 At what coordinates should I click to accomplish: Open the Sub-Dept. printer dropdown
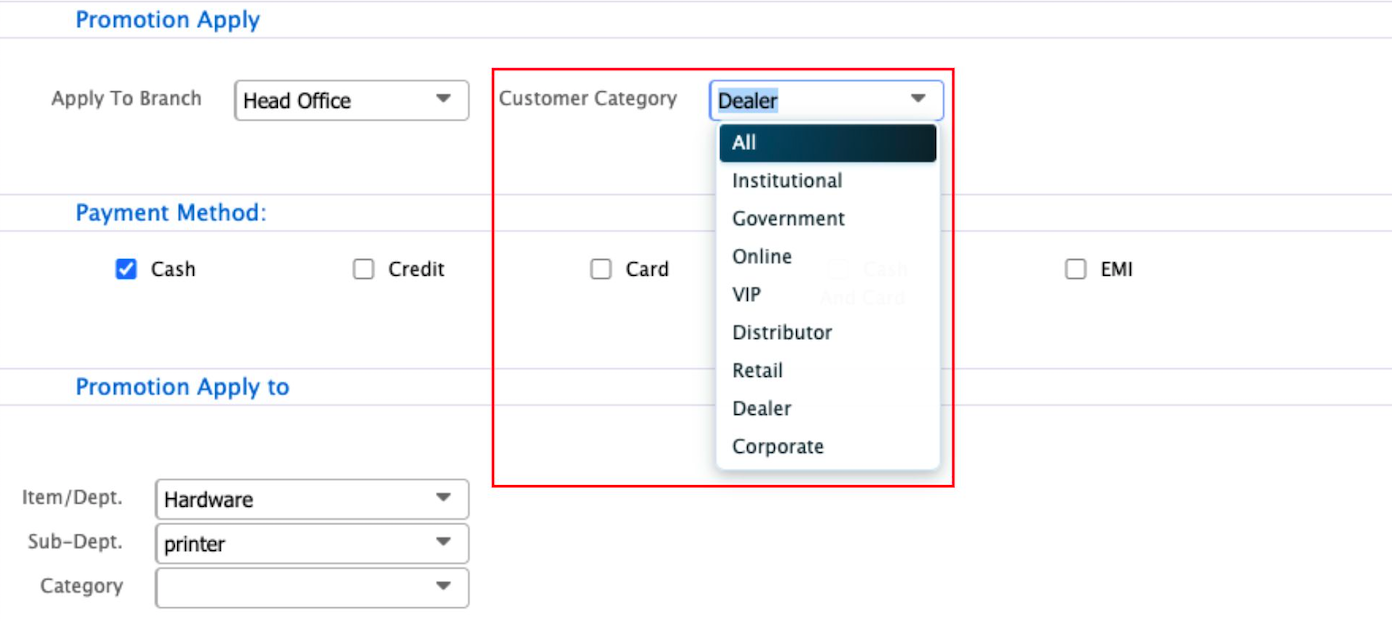(x=443, y=543)
